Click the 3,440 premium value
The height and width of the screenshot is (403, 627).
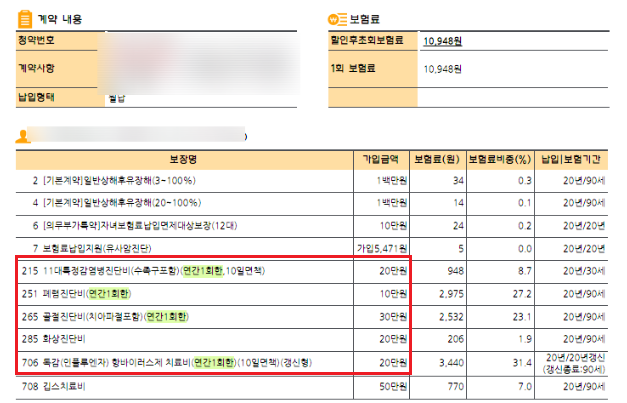pos(451,363)
